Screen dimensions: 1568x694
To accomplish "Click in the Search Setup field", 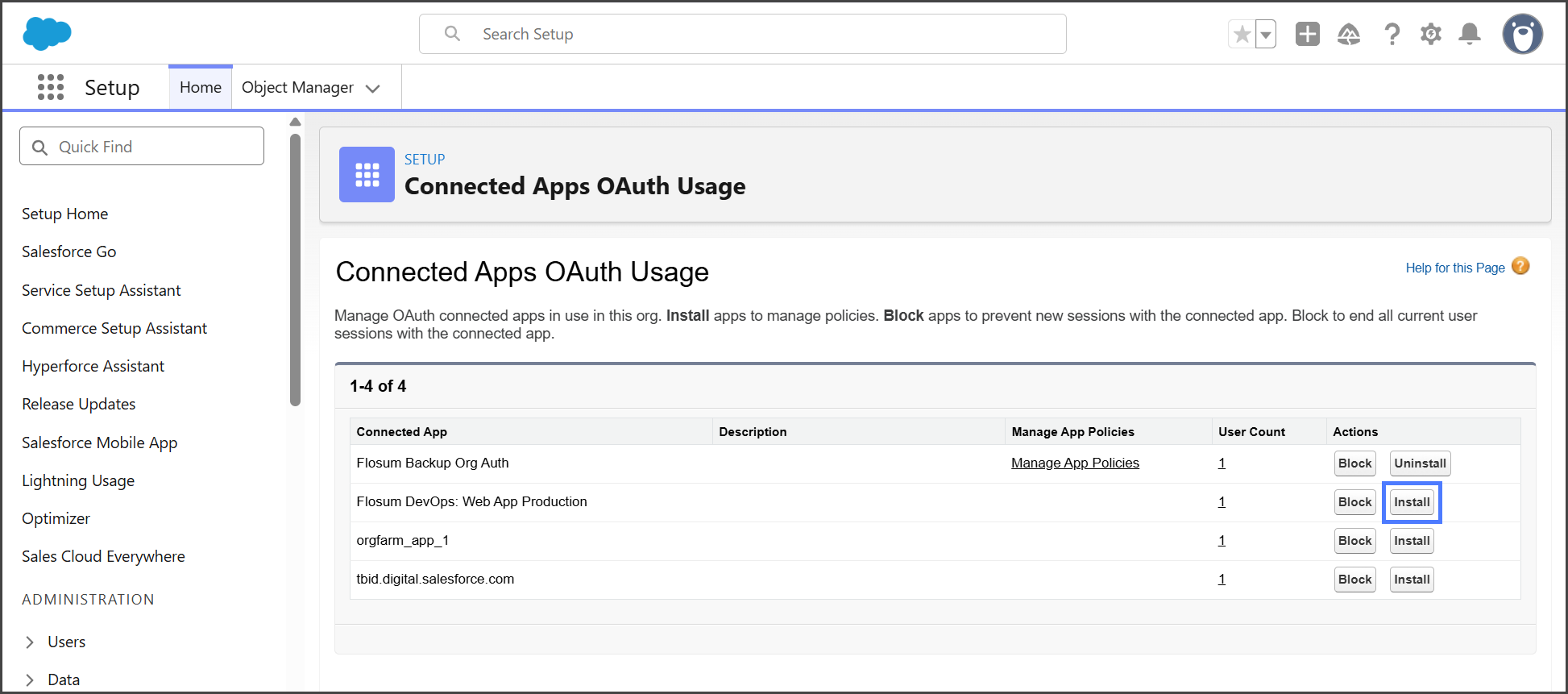I will [x=741, y=34].
